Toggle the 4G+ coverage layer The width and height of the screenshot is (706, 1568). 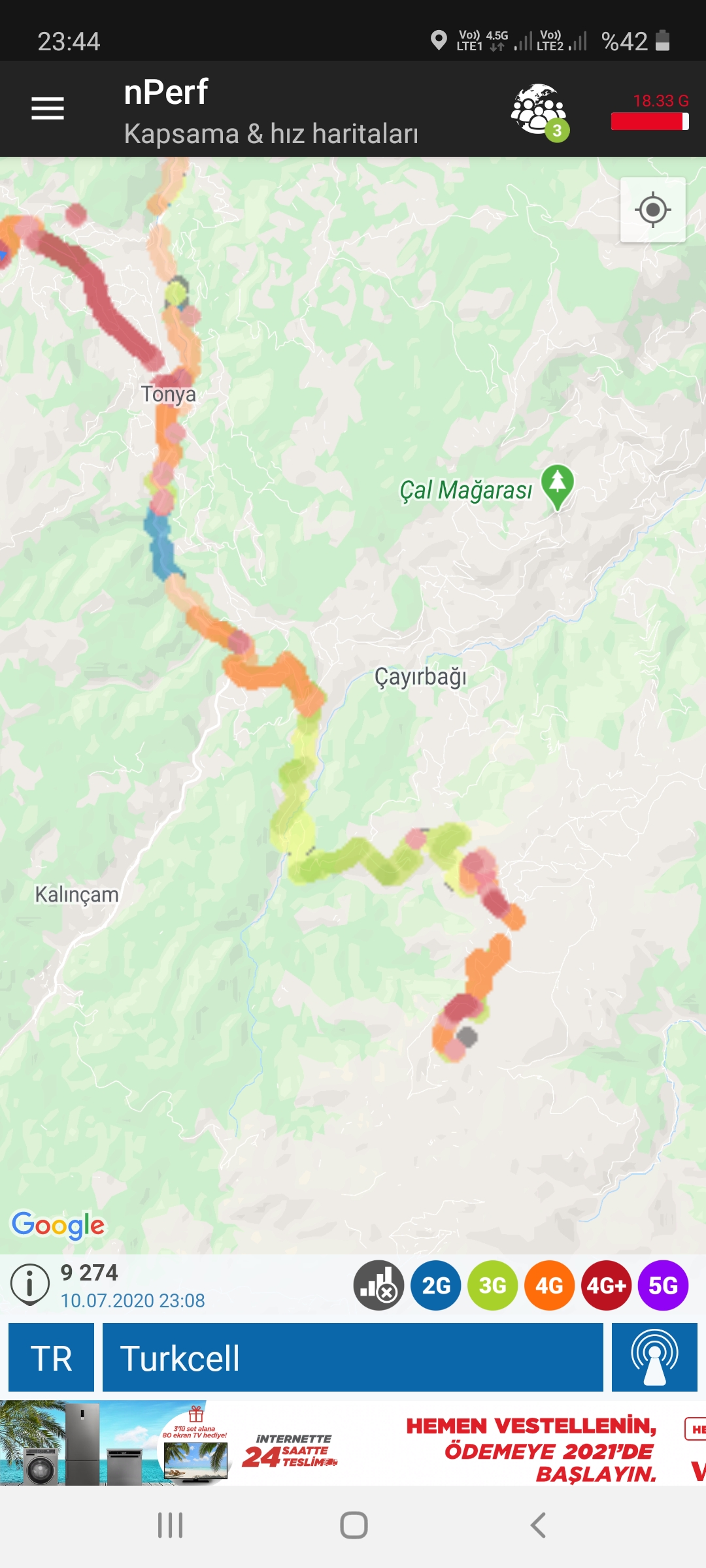pos(607,1285)
